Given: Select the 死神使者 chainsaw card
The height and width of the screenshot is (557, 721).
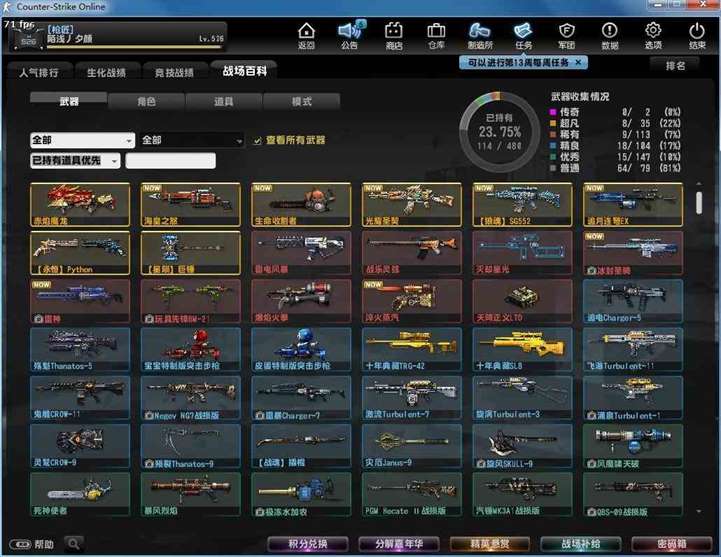Looking at the screenshot, I should pos(80,494).
